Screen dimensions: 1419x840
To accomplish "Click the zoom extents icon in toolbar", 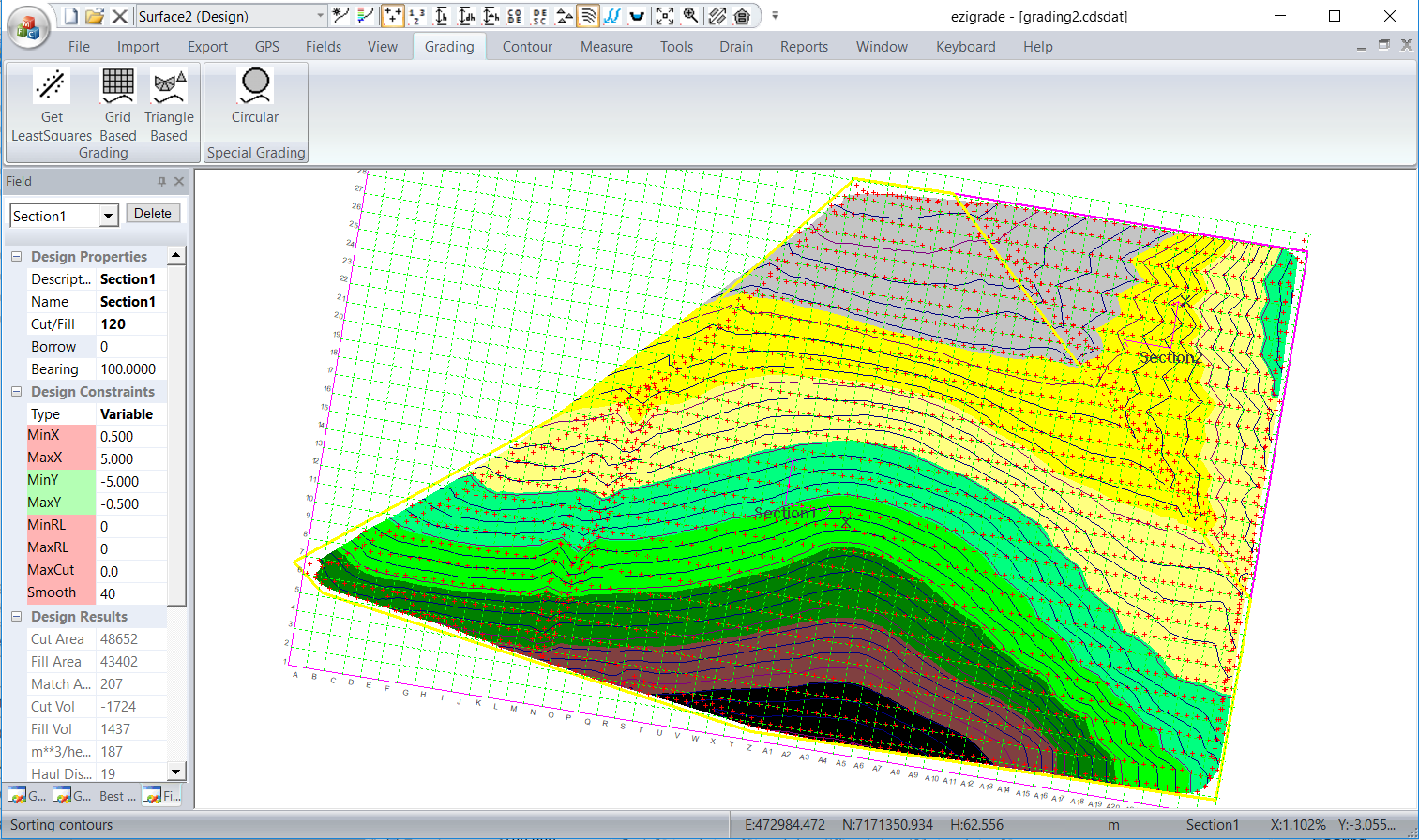I will [665, 16].
